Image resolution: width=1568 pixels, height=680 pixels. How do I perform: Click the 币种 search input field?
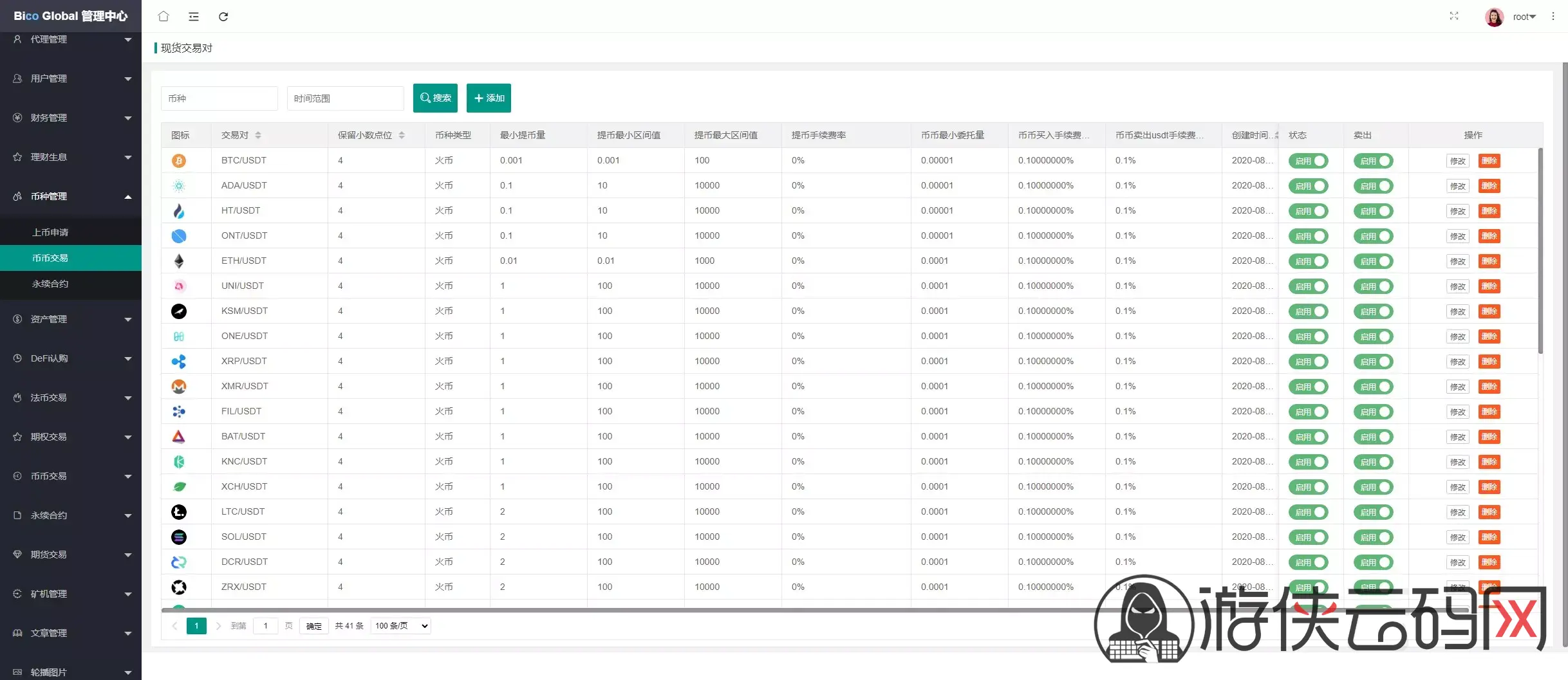[x=219, y=98]
